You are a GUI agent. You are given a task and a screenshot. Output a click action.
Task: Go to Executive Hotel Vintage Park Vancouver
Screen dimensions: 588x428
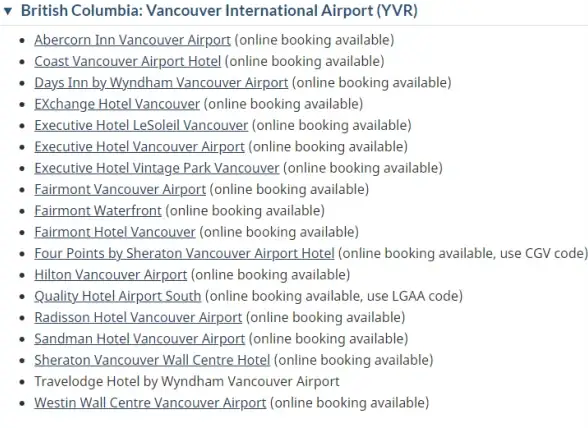(157, 168)
